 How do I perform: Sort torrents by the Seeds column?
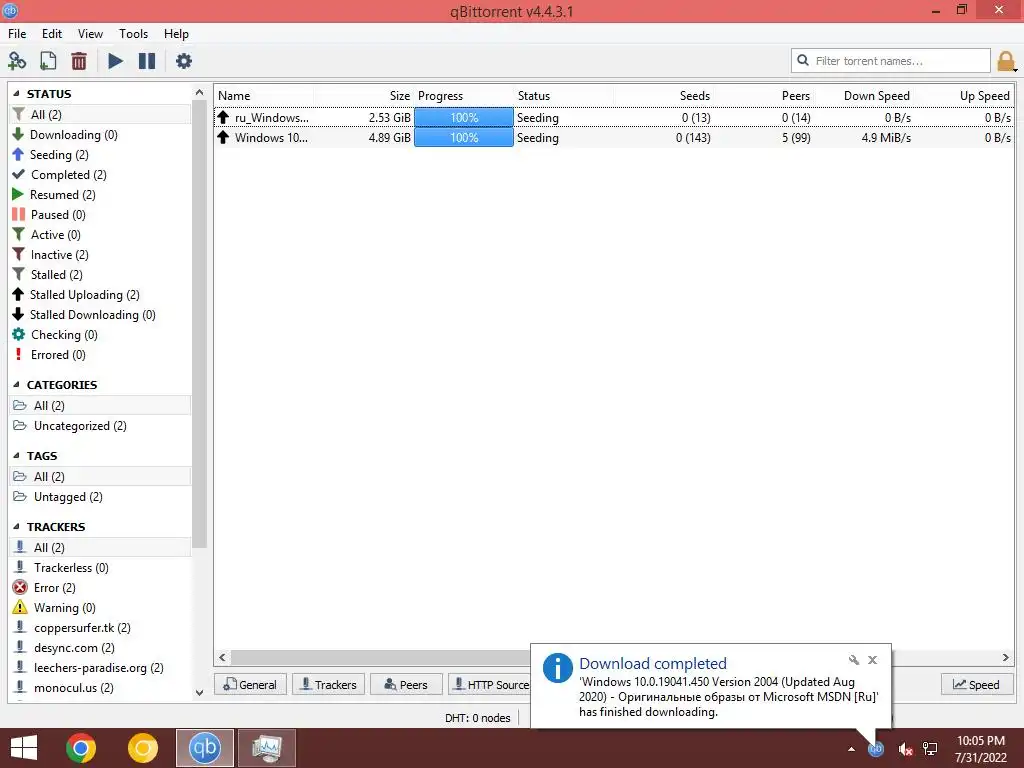[664, 96]
